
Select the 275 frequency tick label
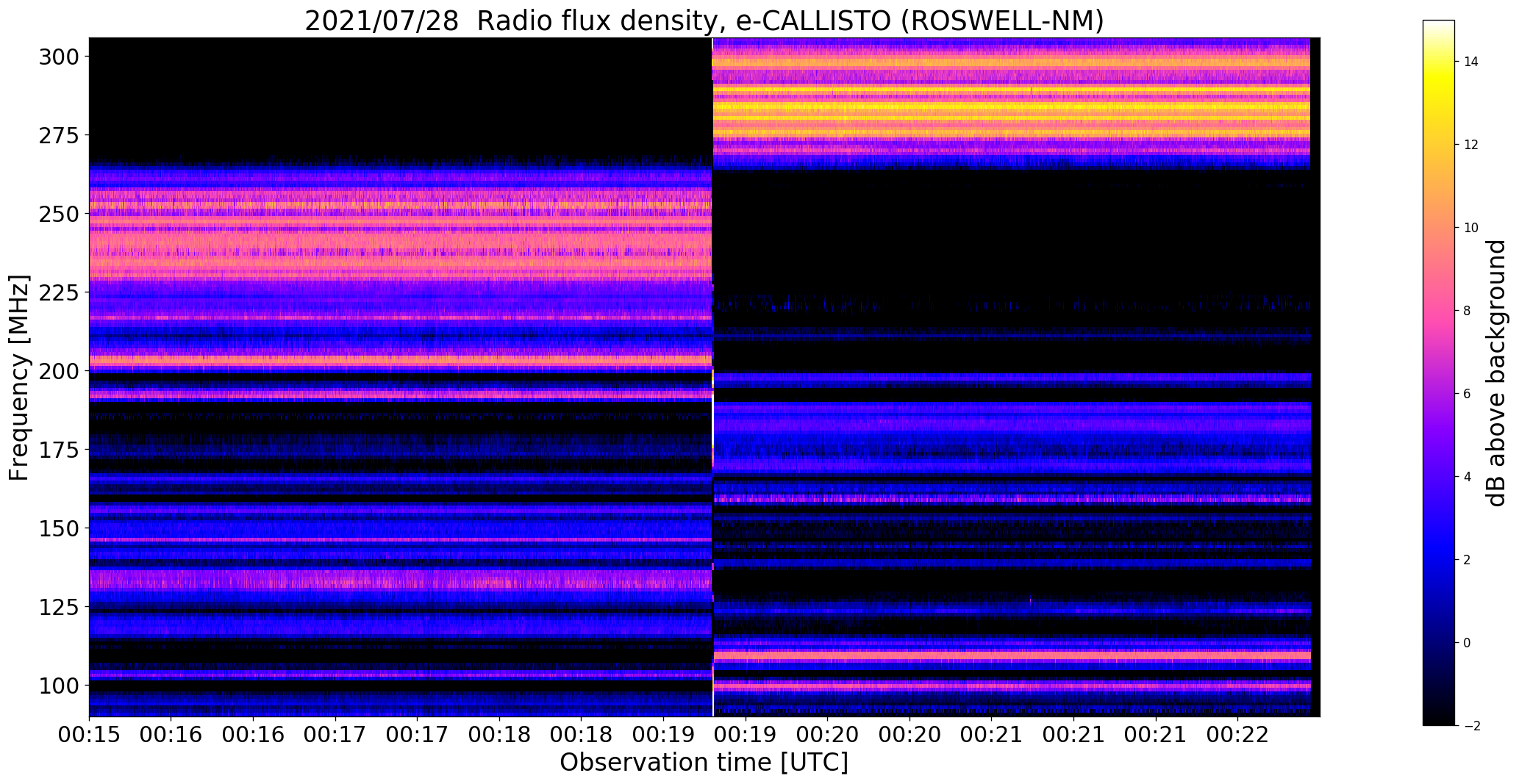click(59, 135)
